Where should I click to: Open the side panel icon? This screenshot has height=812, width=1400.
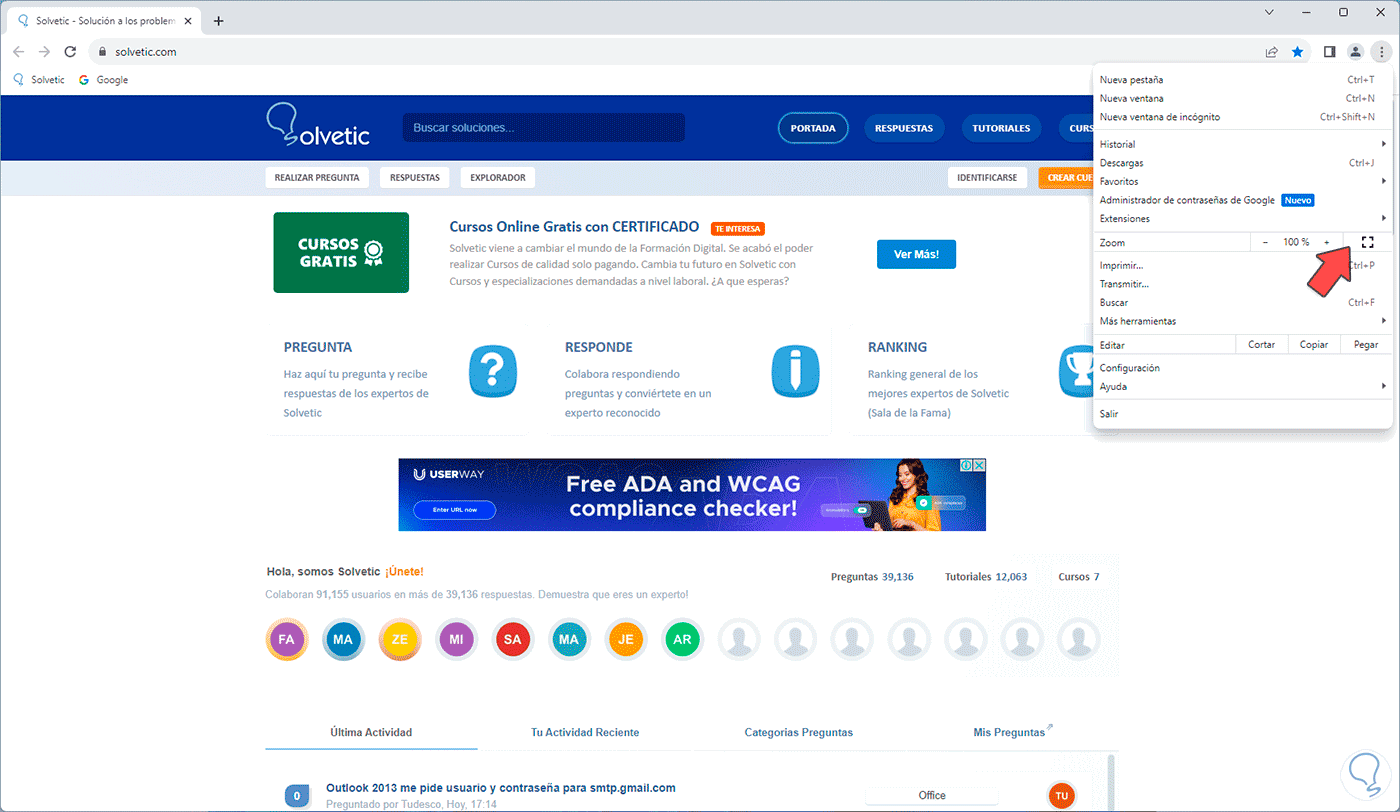click(1329, 52)
